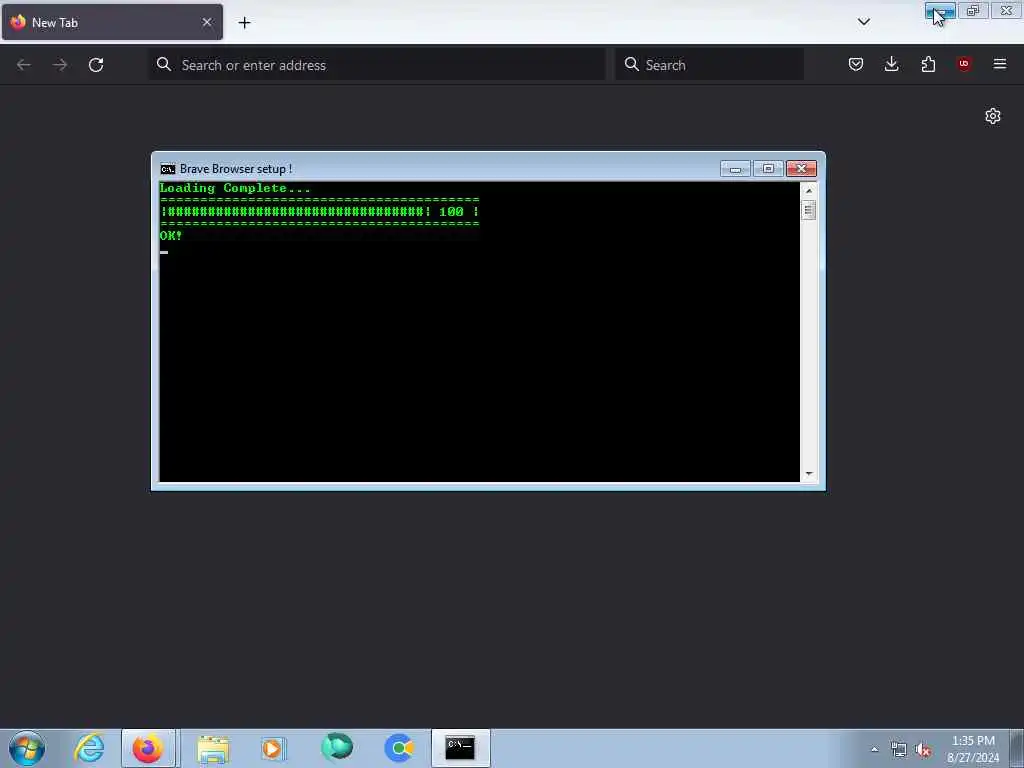Click the 'Loading Complete...' console text

pyautogui.click(x=235, y=188)
